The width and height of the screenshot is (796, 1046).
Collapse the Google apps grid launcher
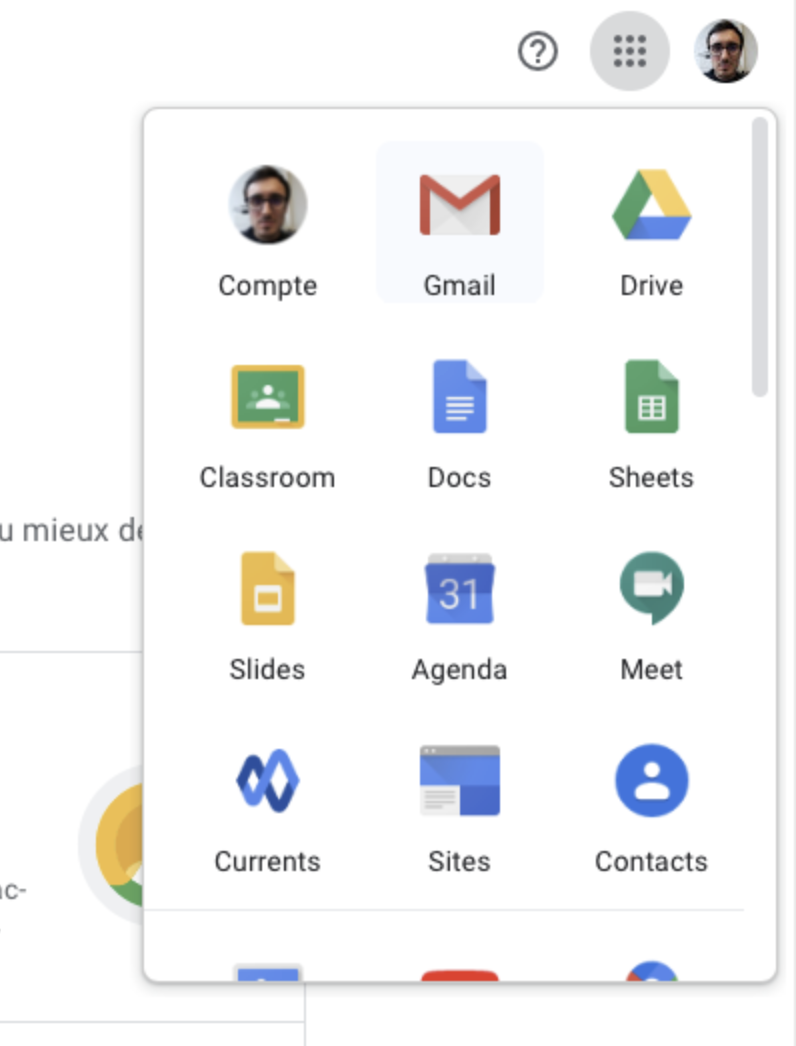point(630,51)
